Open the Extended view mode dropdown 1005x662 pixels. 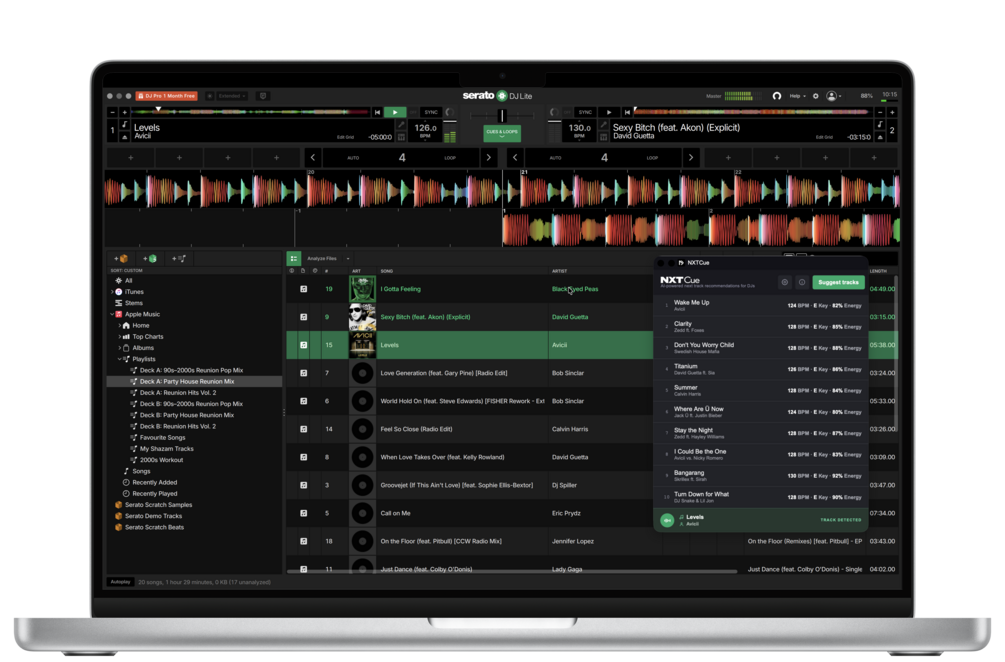coord(231,96)
